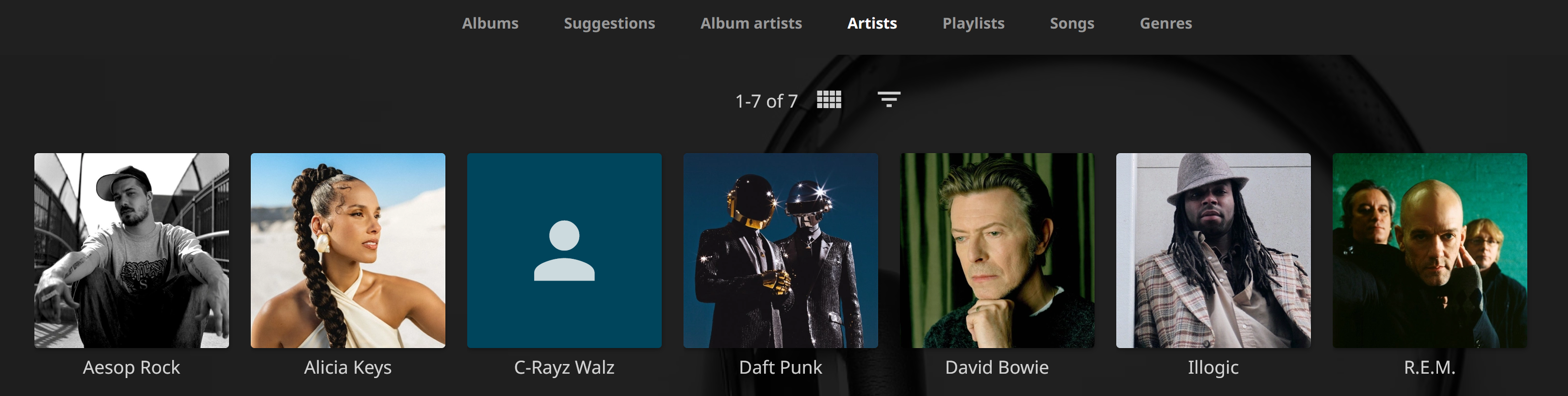
Task: Show the Genres tab
Action: [1165, 23]
